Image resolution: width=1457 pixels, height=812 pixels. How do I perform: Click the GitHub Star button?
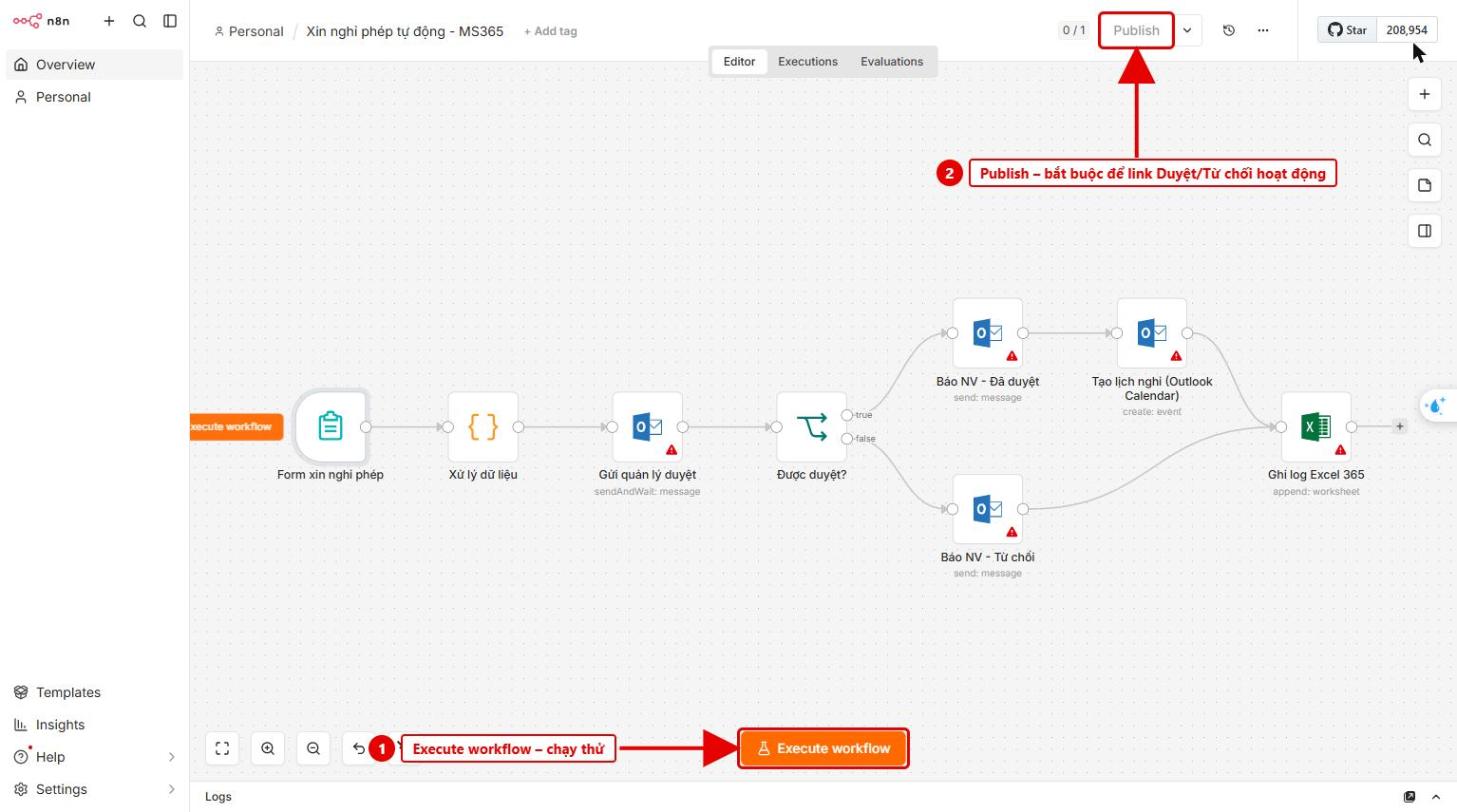(1347, 30)
